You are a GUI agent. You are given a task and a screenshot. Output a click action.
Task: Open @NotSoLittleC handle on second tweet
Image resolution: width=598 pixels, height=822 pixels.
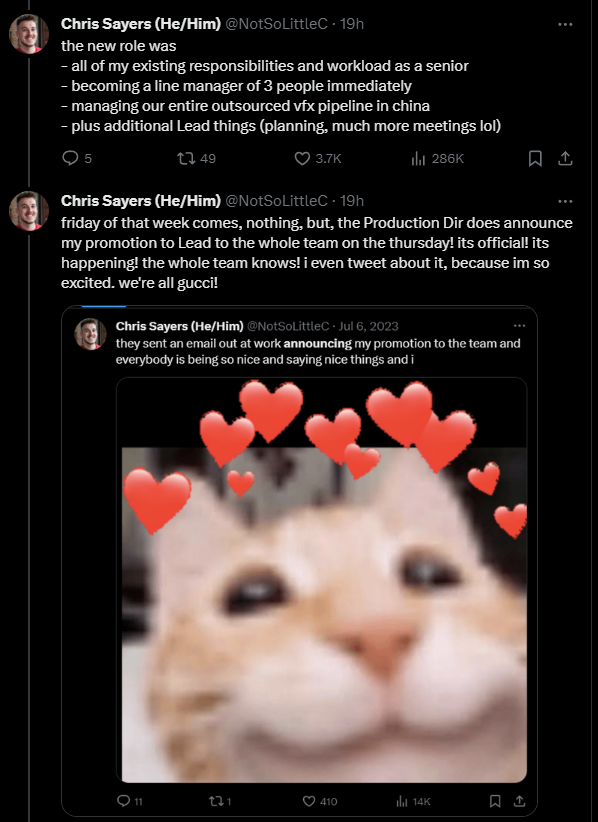[x=276, y=201]
